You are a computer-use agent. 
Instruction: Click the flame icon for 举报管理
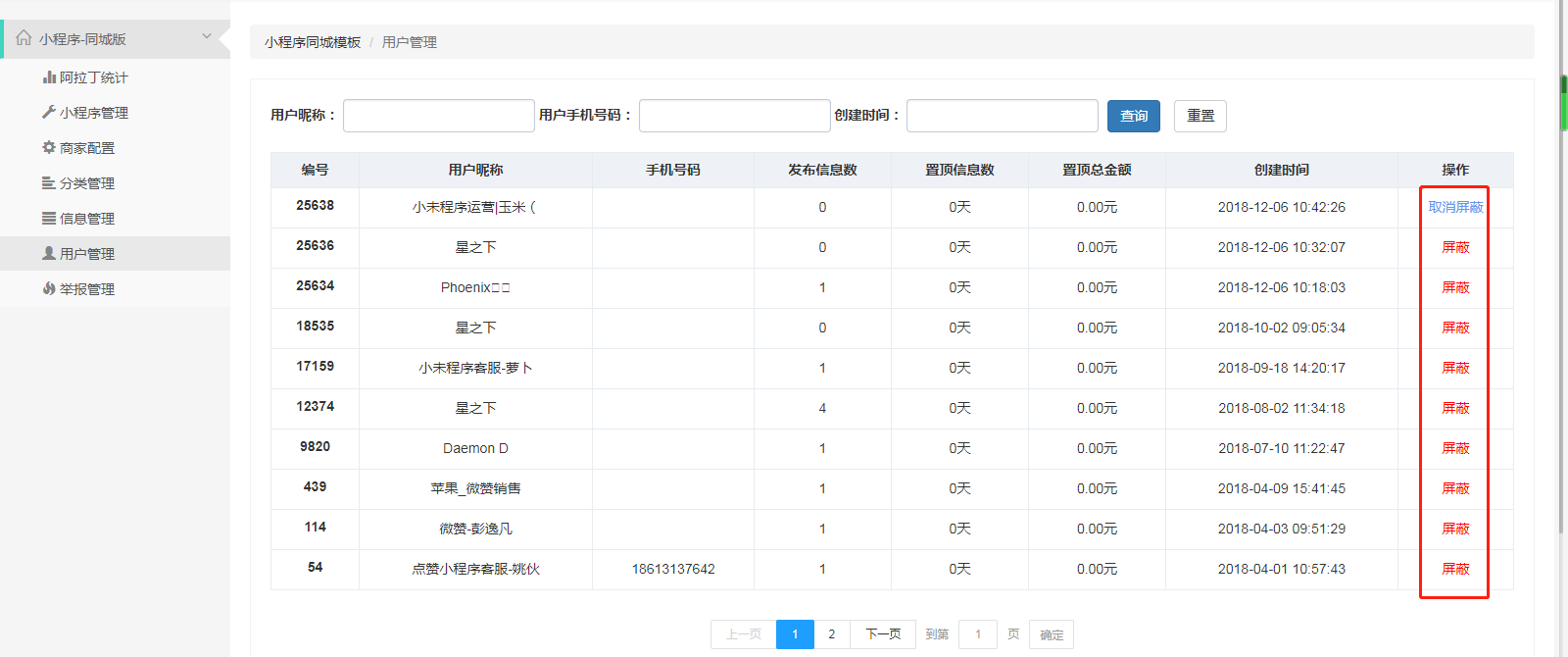tap(49, 289)
